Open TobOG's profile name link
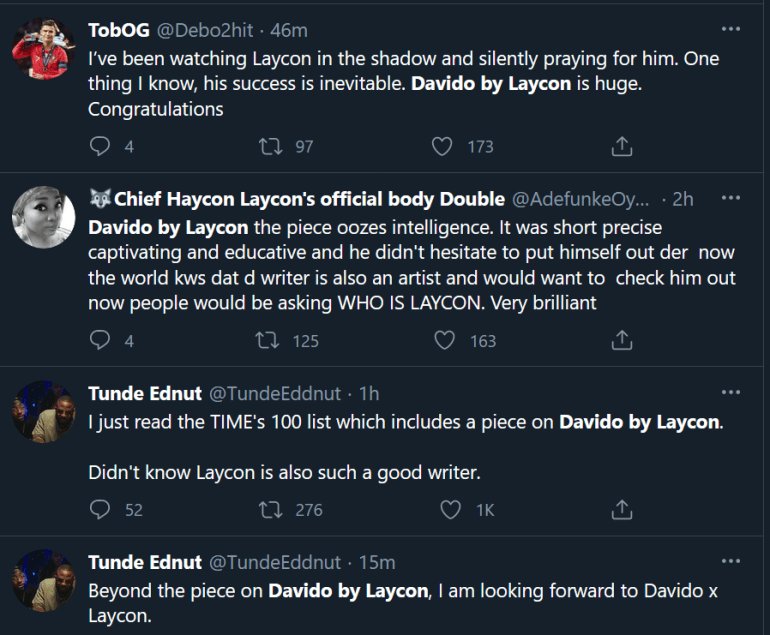 point(116,30)
